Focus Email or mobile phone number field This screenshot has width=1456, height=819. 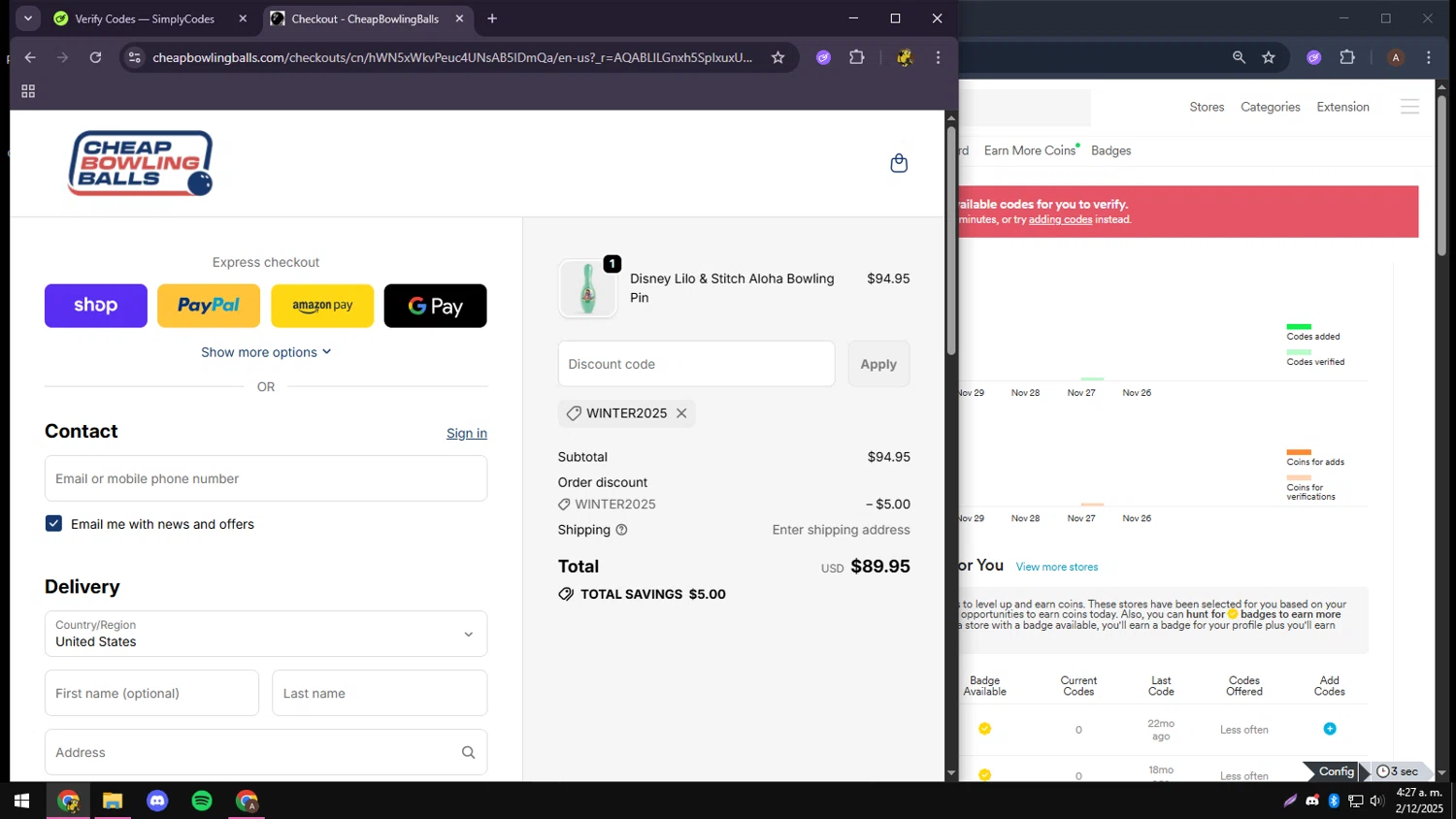[266, 478]
